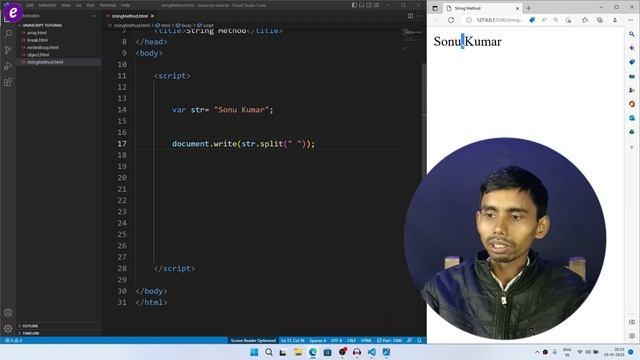Open the Help menu in VS Code
The image size is (640, 360).
click(x=125, y=5)
